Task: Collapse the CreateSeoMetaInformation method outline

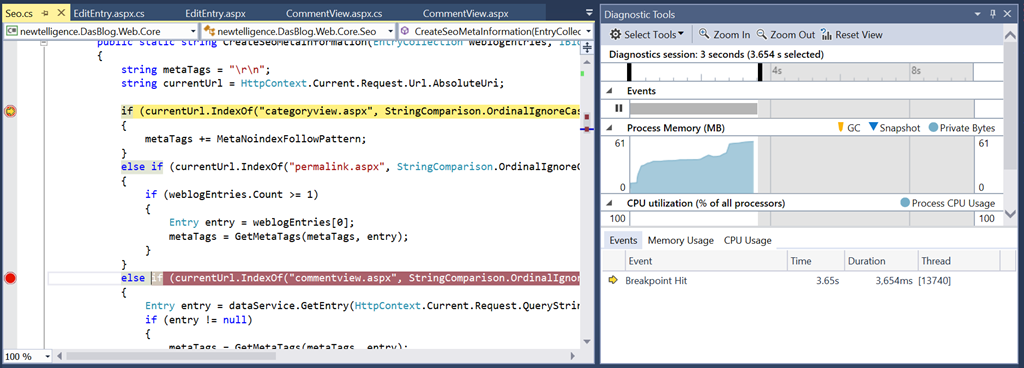Action: tap(44, 42)
